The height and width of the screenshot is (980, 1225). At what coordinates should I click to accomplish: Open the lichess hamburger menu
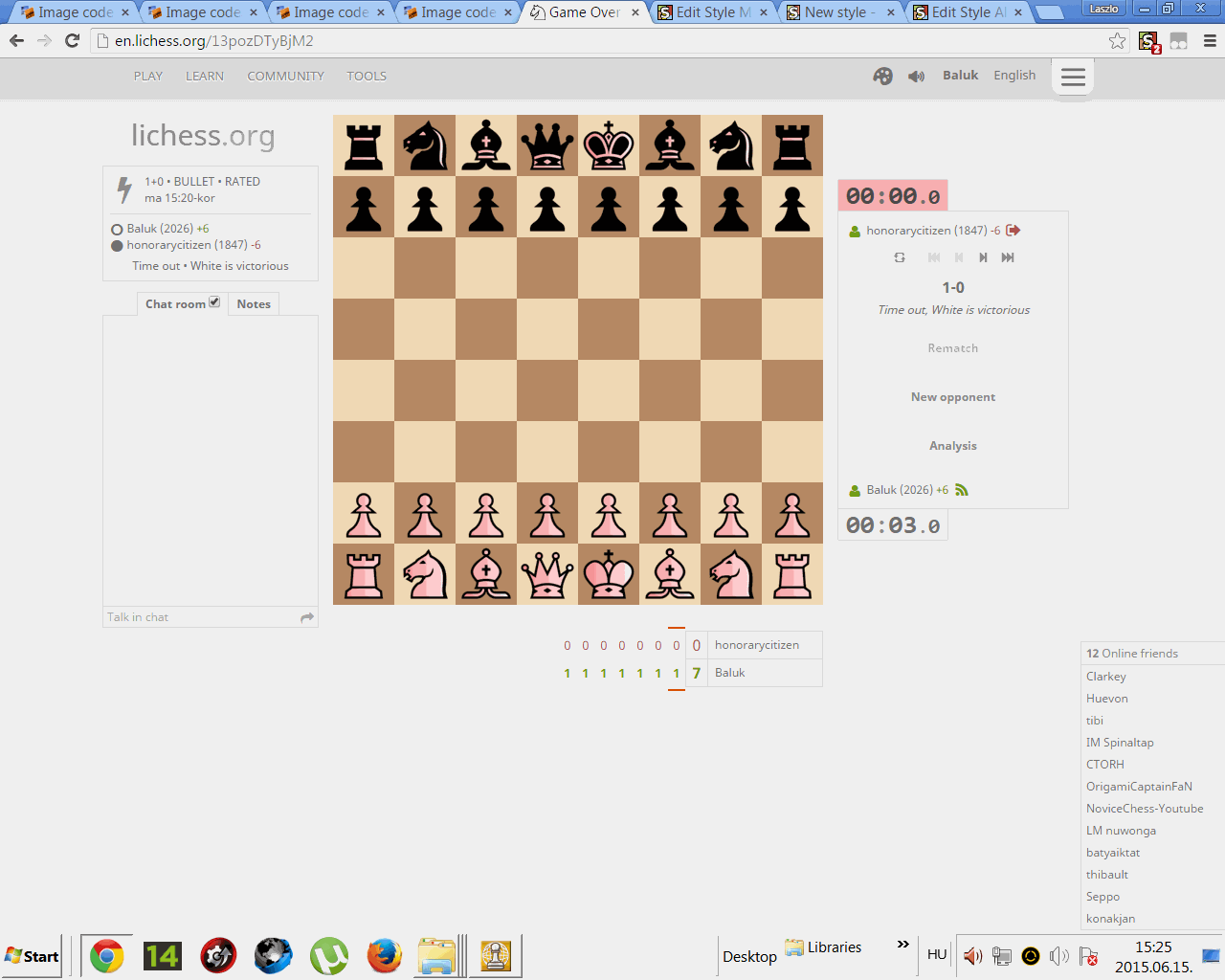point(1073,77)
